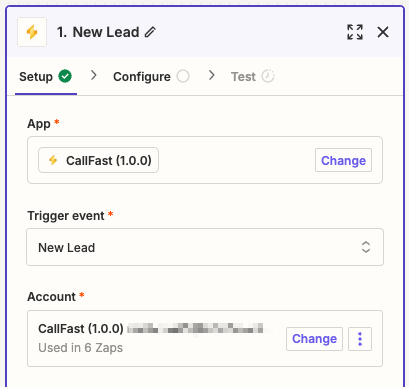This screenshot has width=409, height=387.
Task: Open the Trigger event dropdown
Action: [205, 247]
